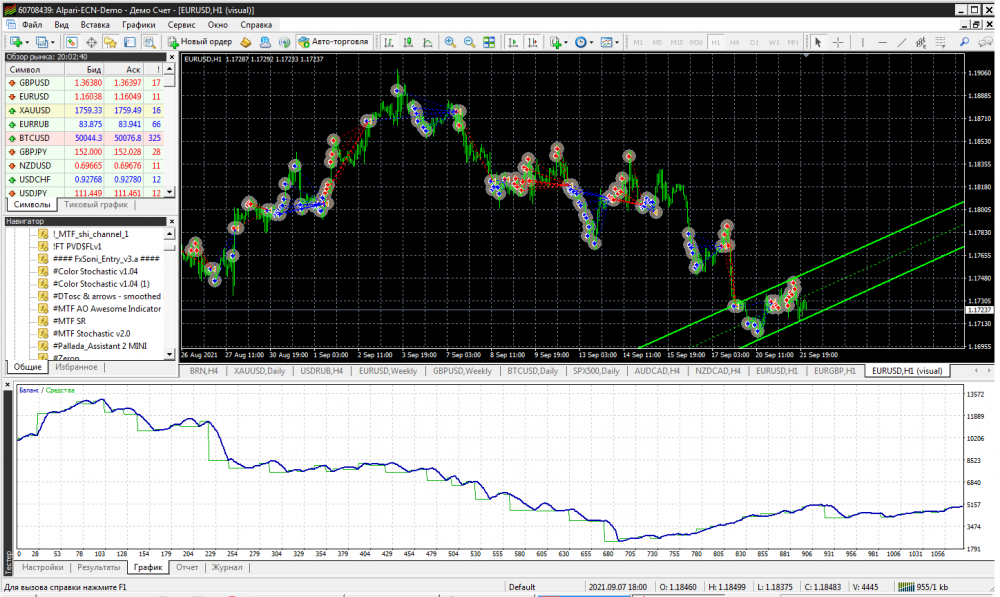Switch to XAUUSD,Daily chart tab

pos(259,371)
